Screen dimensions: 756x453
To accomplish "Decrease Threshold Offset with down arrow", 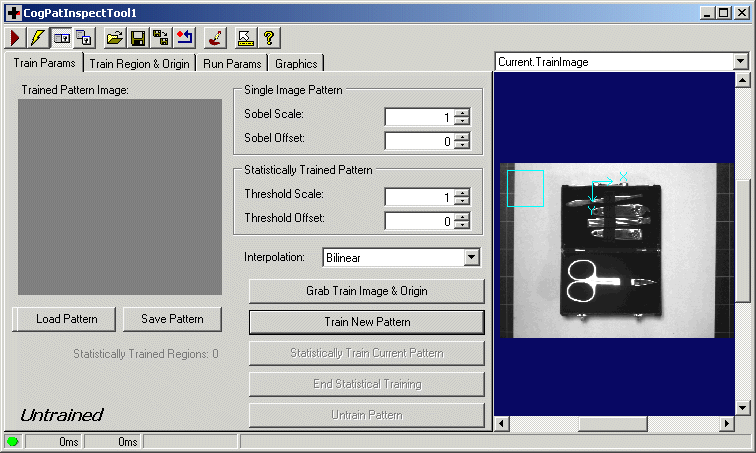I will [462, 225].
